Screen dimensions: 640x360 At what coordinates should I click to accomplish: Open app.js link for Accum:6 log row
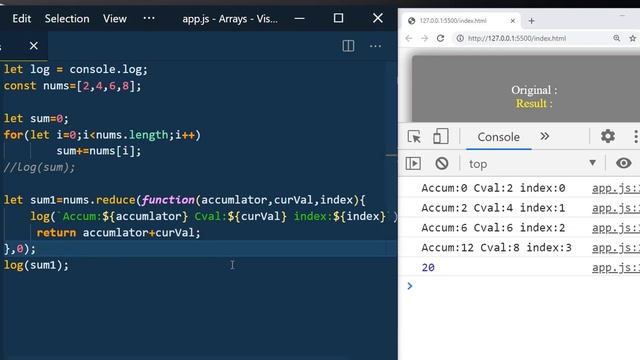[x=616, y=228]
